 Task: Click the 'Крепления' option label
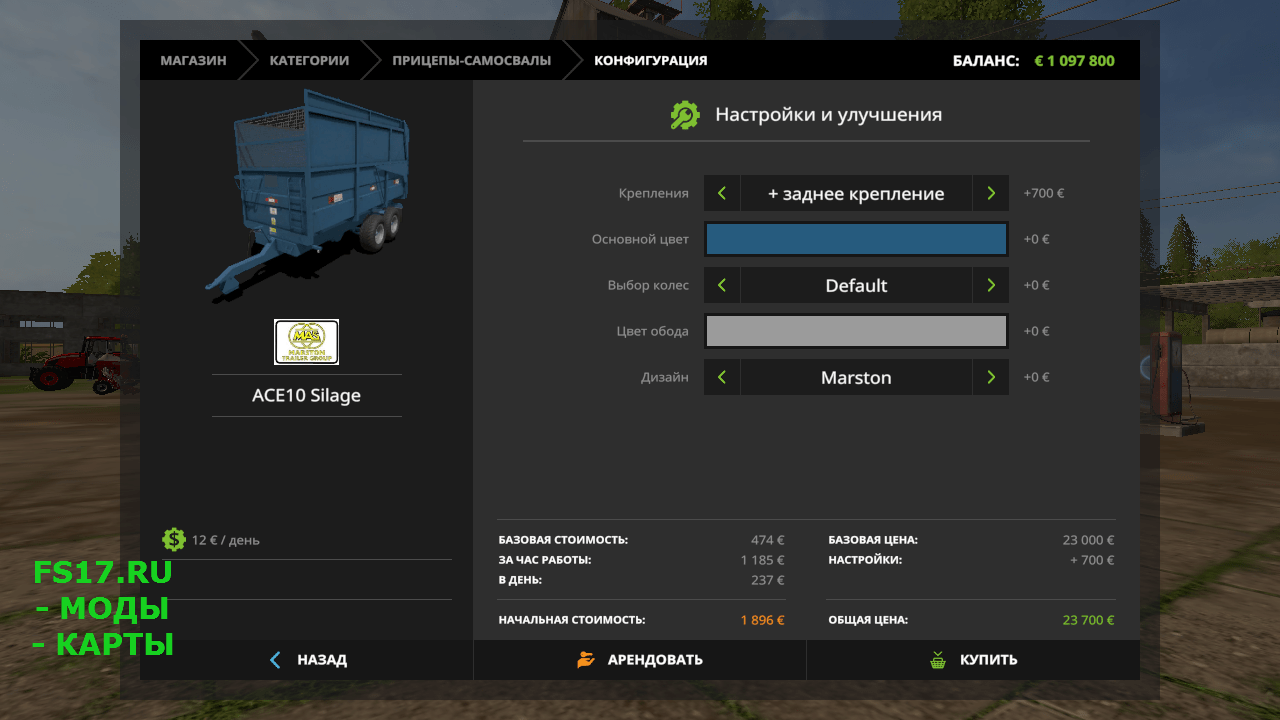point(653,193)
